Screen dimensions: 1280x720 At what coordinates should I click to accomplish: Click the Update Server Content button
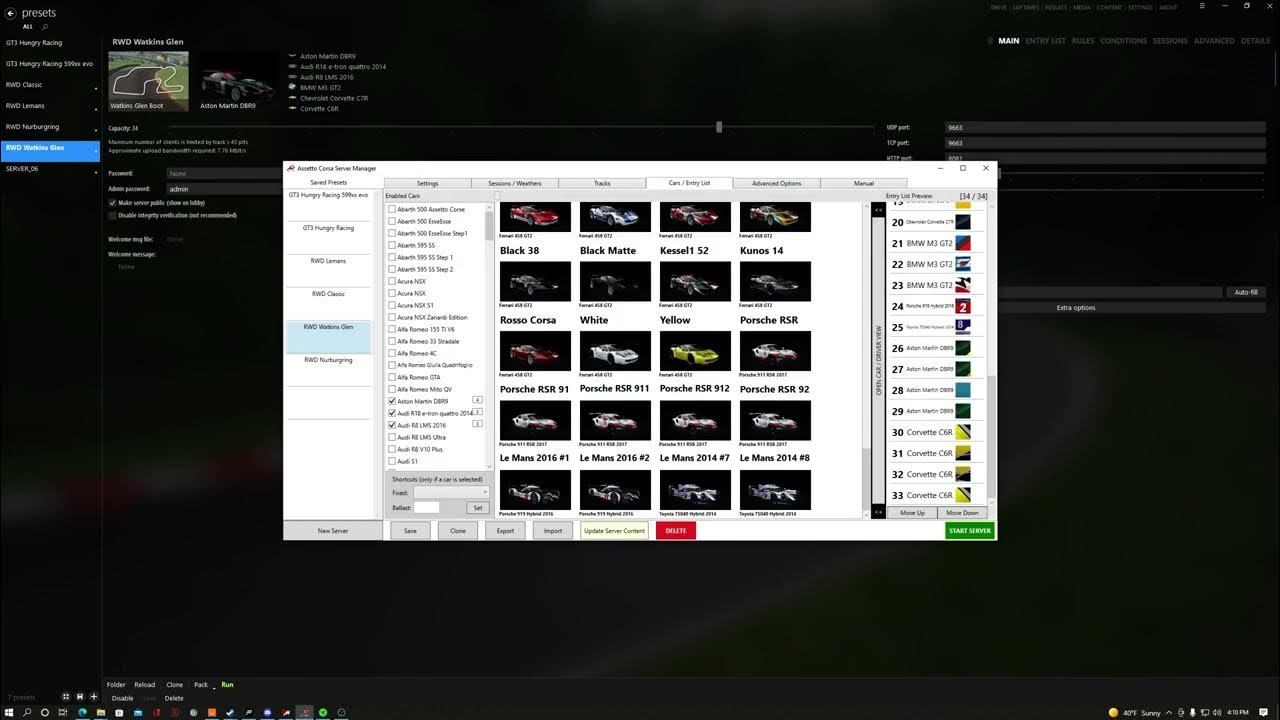point(614,531)
